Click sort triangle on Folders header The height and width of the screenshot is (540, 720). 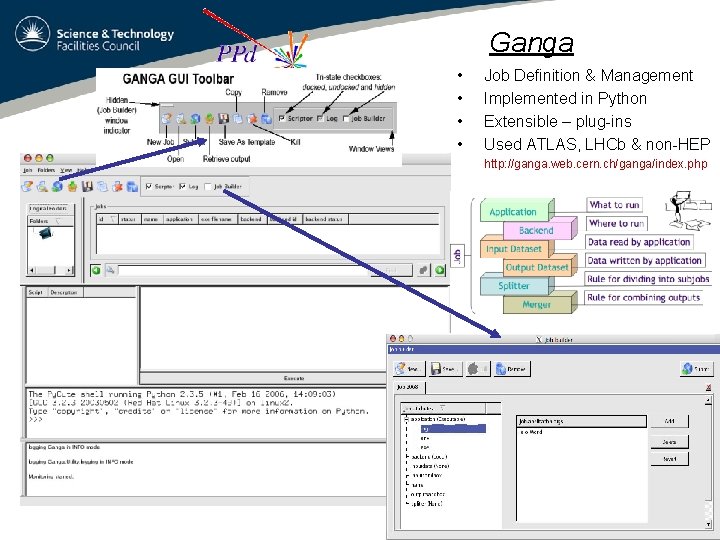57,221
